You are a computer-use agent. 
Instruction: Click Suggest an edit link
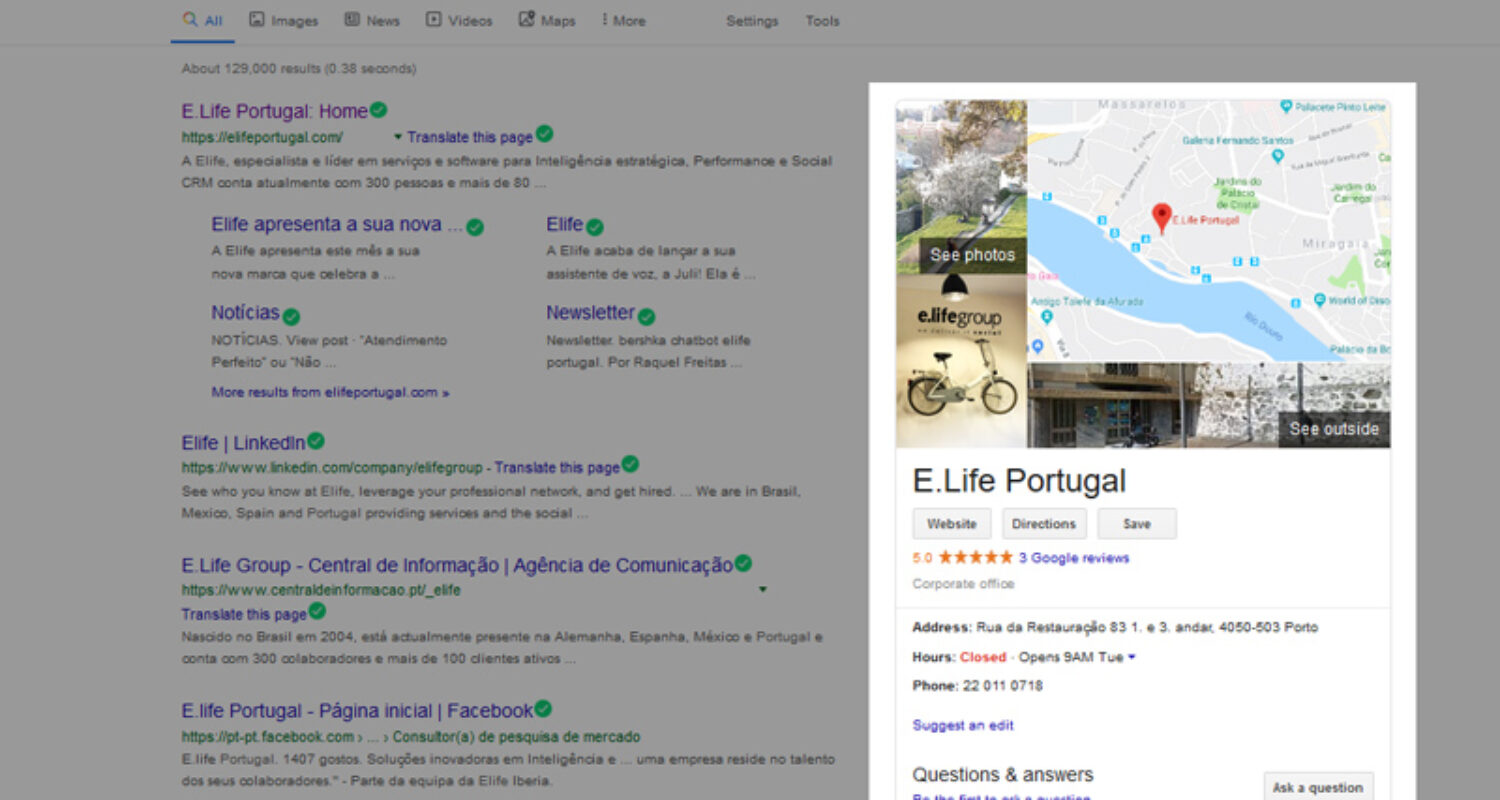coord(963,725)
